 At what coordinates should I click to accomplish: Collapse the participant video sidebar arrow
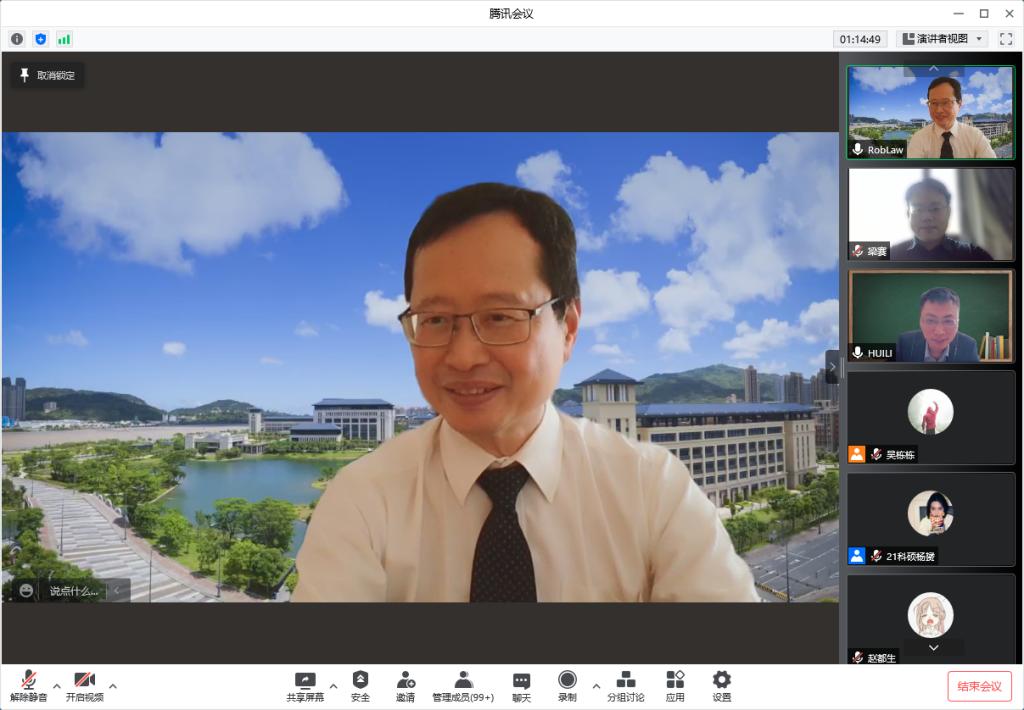832,367
